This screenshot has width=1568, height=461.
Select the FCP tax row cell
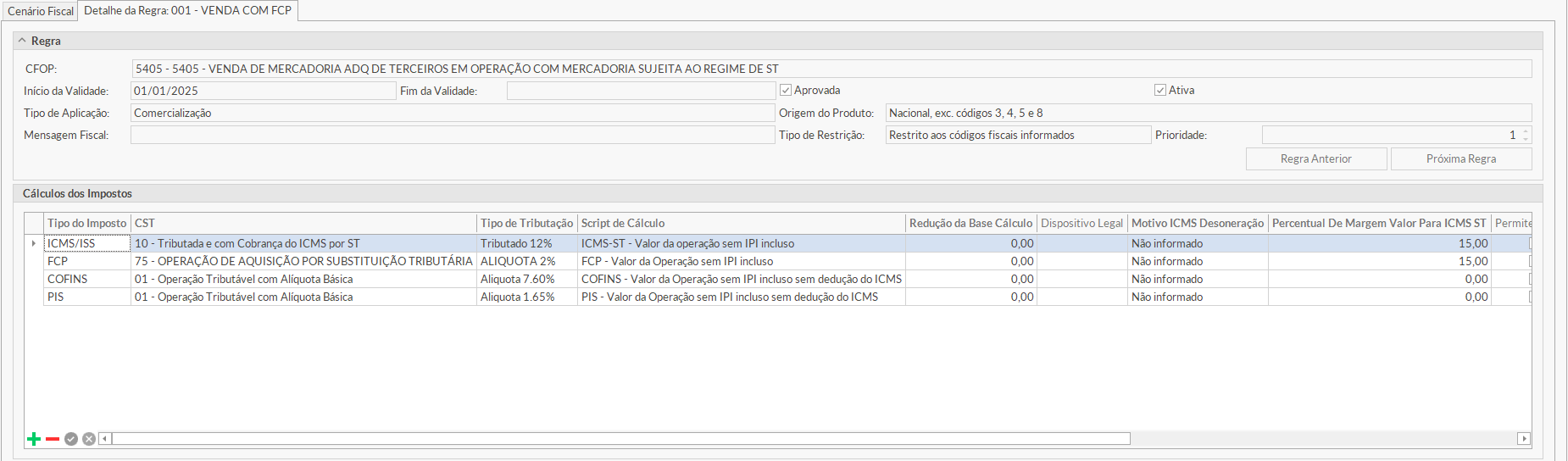[87, 261]
